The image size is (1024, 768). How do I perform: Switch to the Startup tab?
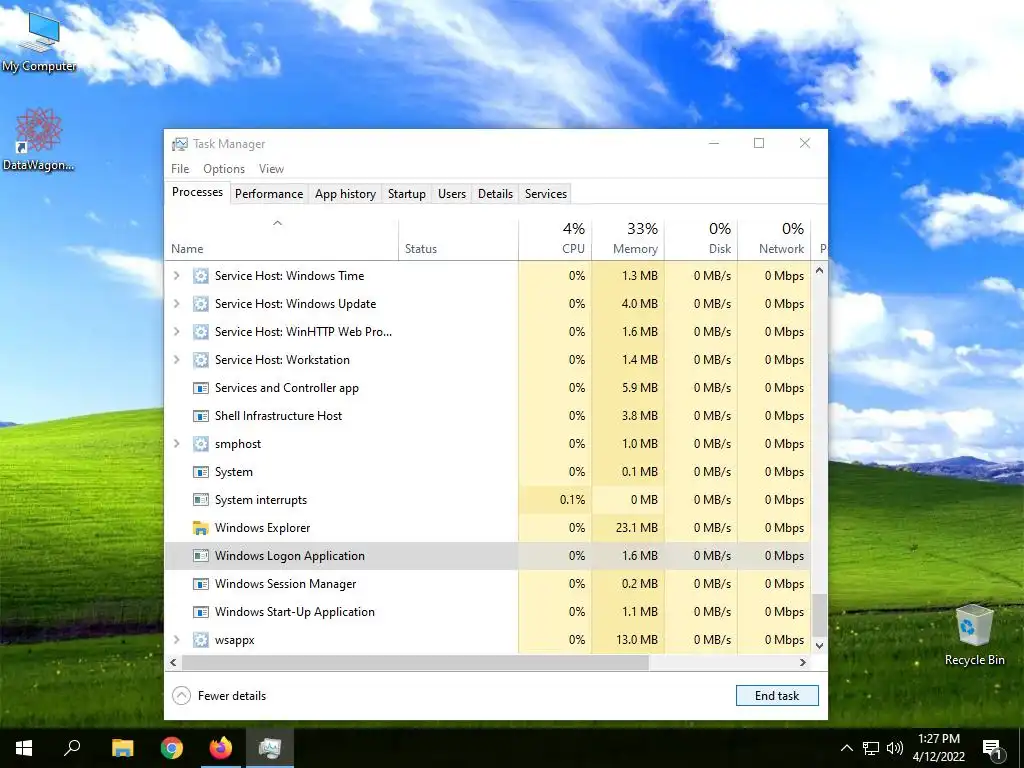point(407,194)
